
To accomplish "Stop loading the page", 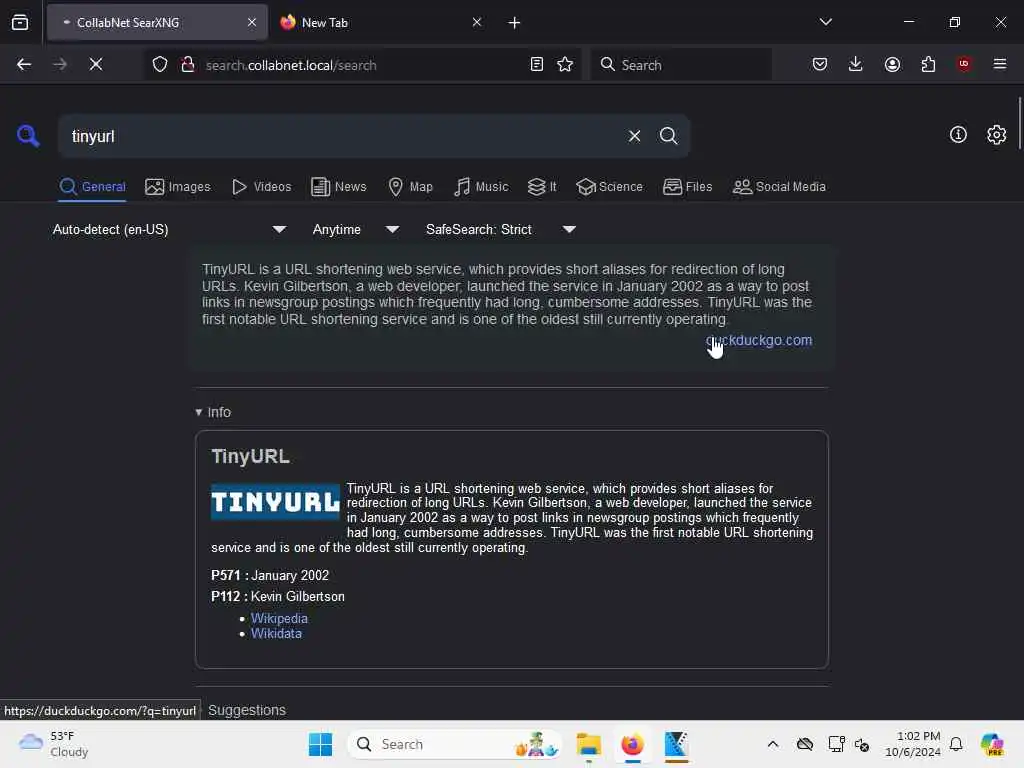I will click(x=96, y=64).
